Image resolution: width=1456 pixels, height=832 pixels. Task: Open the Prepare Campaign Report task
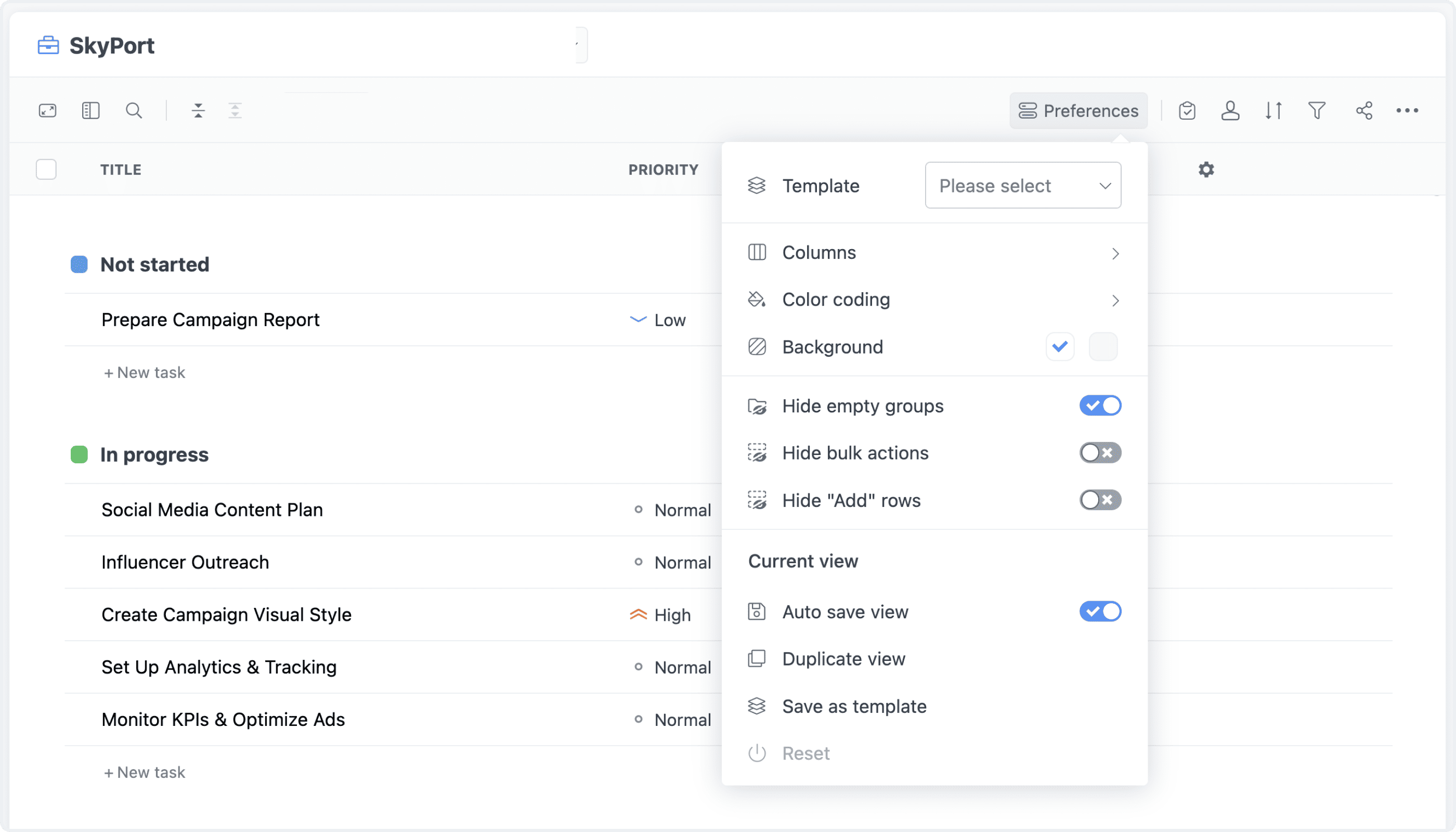click(210, 319)
